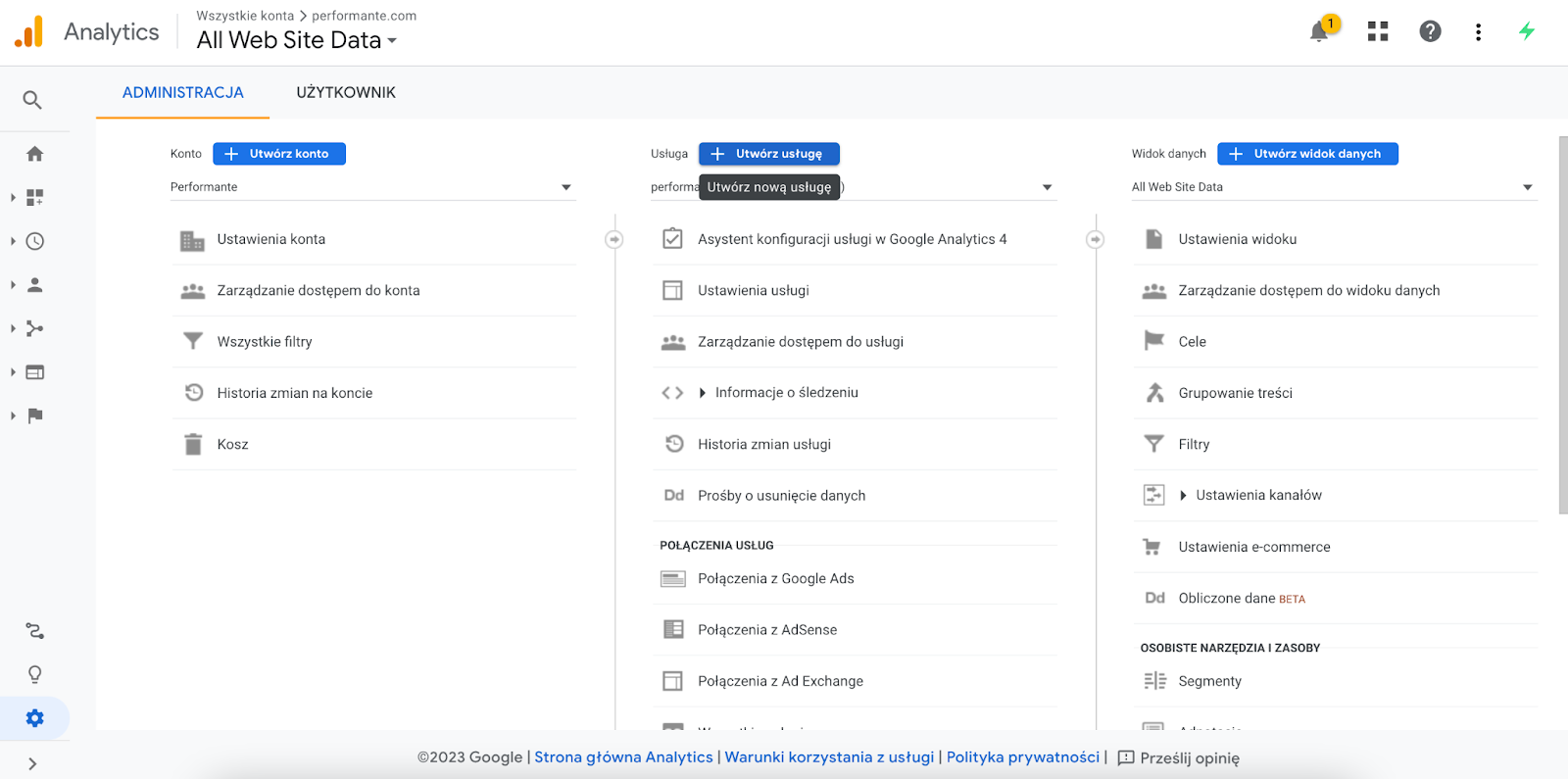Expand the sidebar with bottom chevron
Viewport: 1568px width, 779px height.
(32, 764)
